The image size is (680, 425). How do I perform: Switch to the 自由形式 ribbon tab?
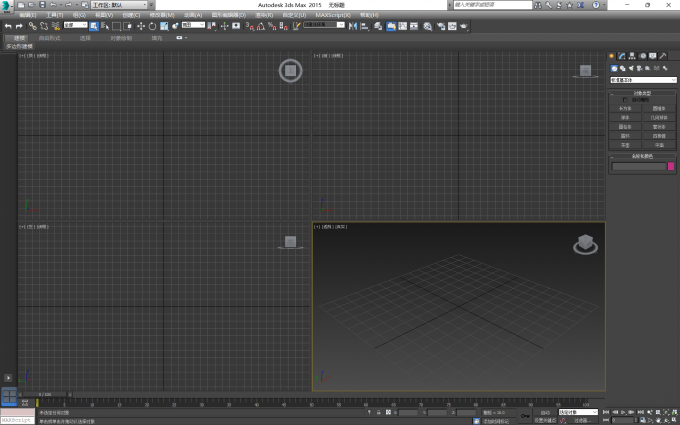(49, 38)
